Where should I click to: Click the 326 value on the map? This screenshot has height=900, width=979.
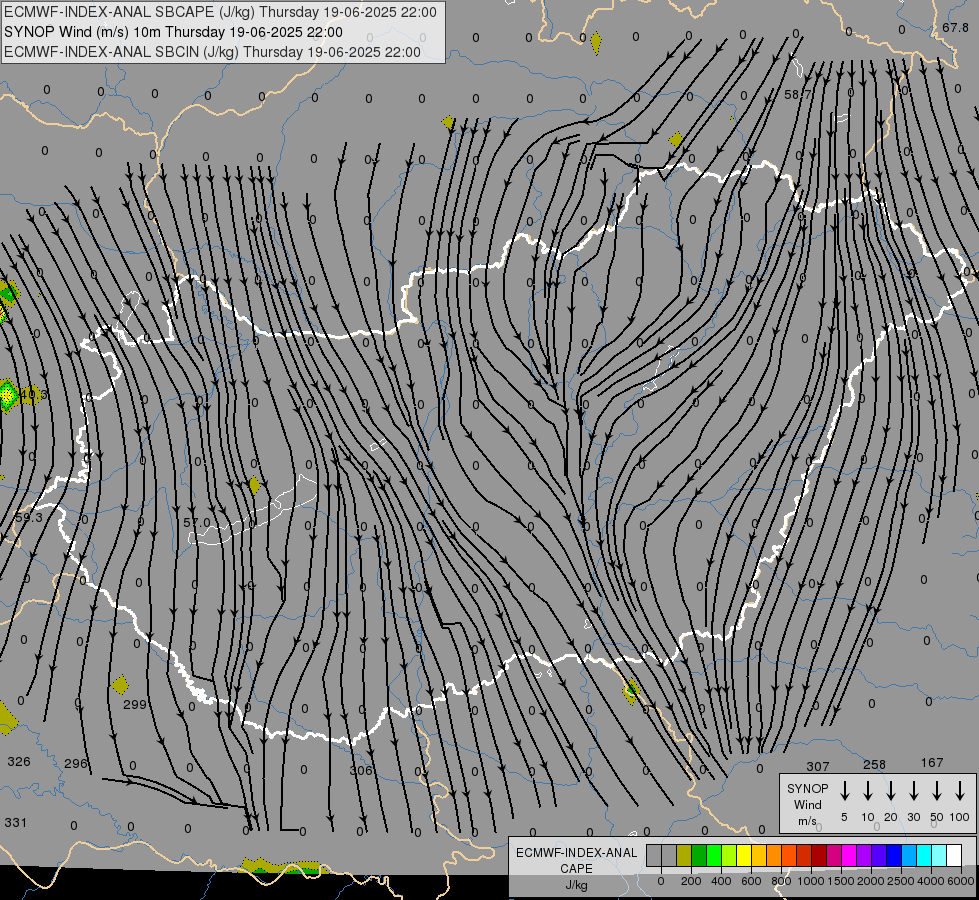[x=19, y=761]
